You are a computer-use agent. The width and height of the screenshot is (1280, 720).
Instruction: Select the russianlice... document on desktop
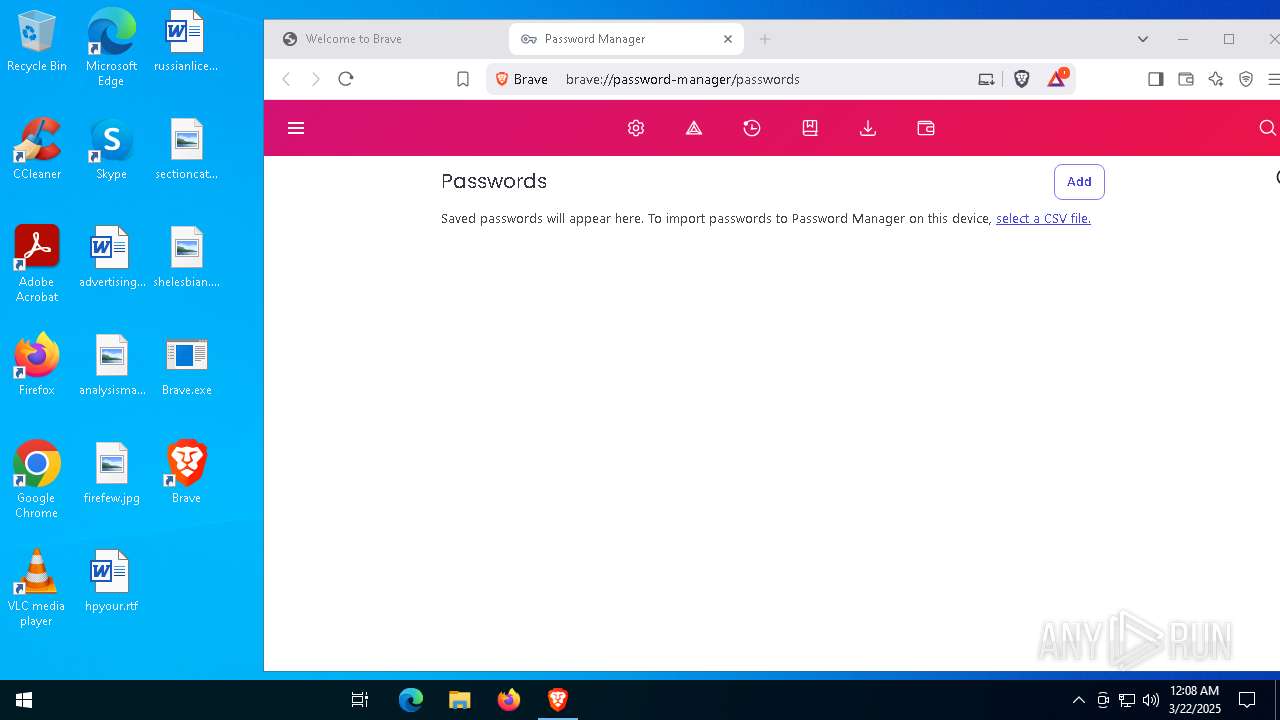[186, 42]
